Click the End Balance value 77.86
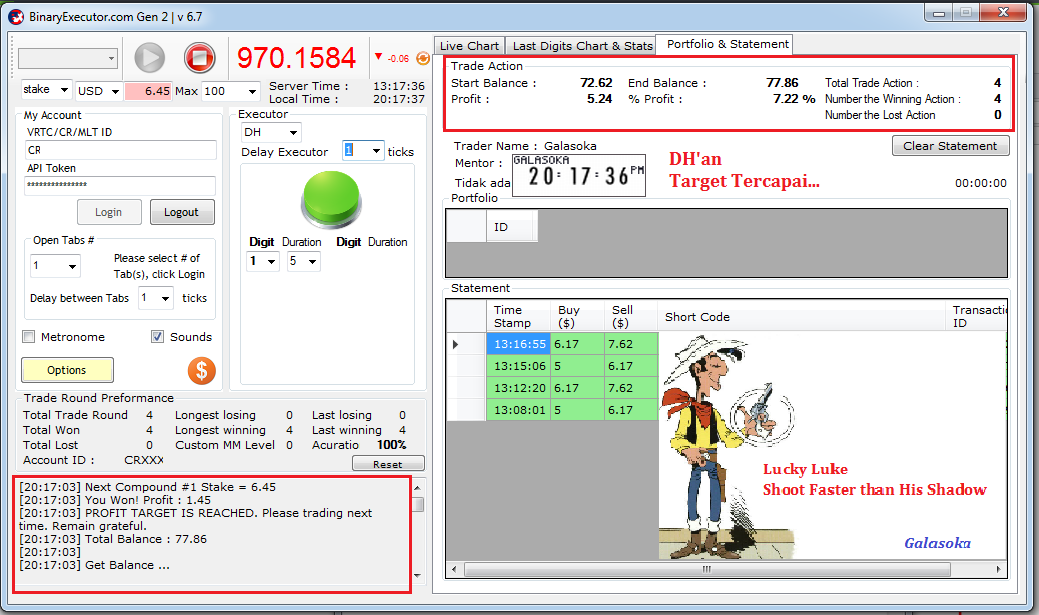This screenshot has width=1039, height=615. 783,83
